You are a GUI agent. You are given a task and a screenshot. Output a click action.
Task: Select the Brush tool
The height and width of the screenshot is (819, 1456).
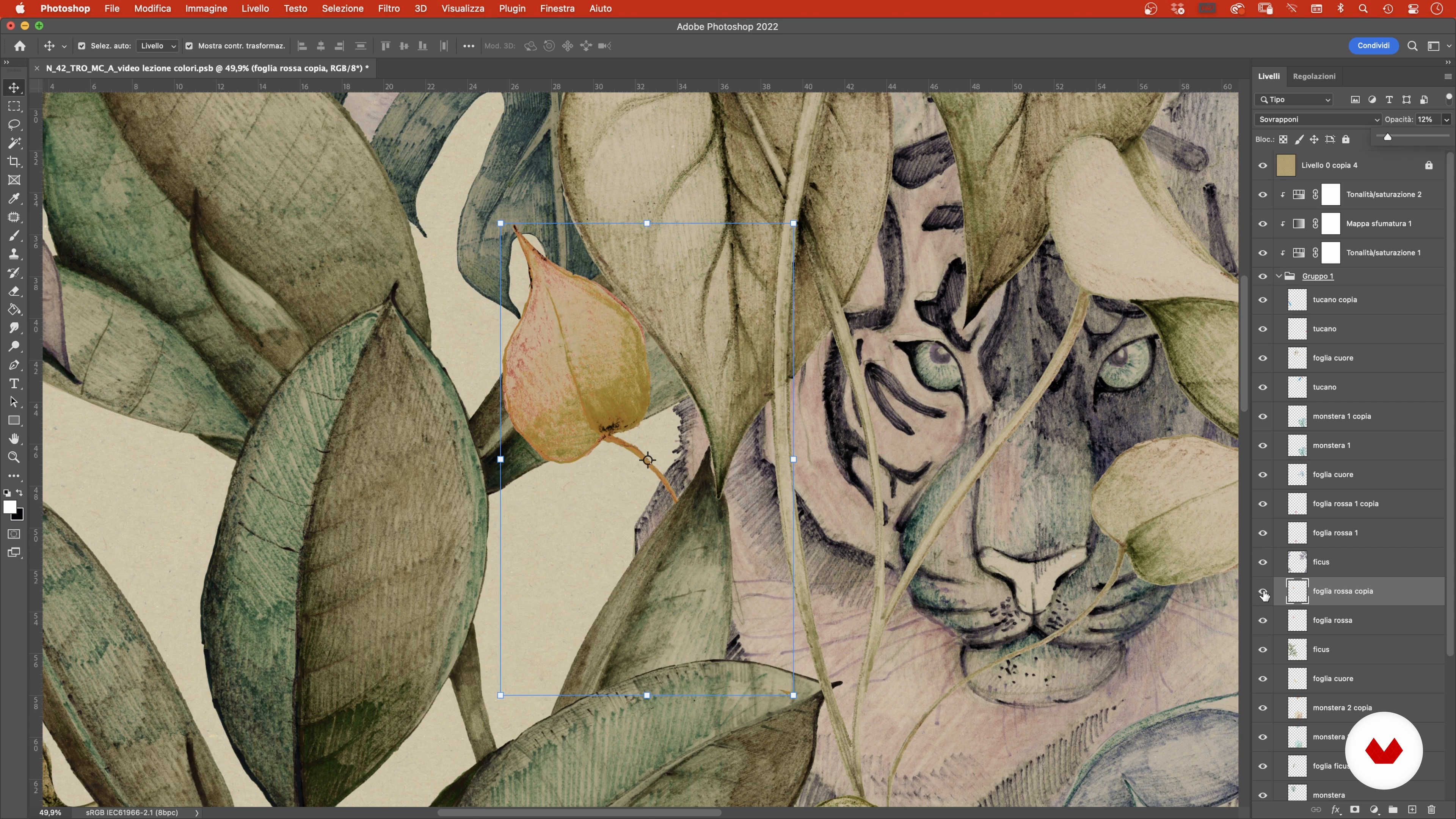[x=14, y=236]
